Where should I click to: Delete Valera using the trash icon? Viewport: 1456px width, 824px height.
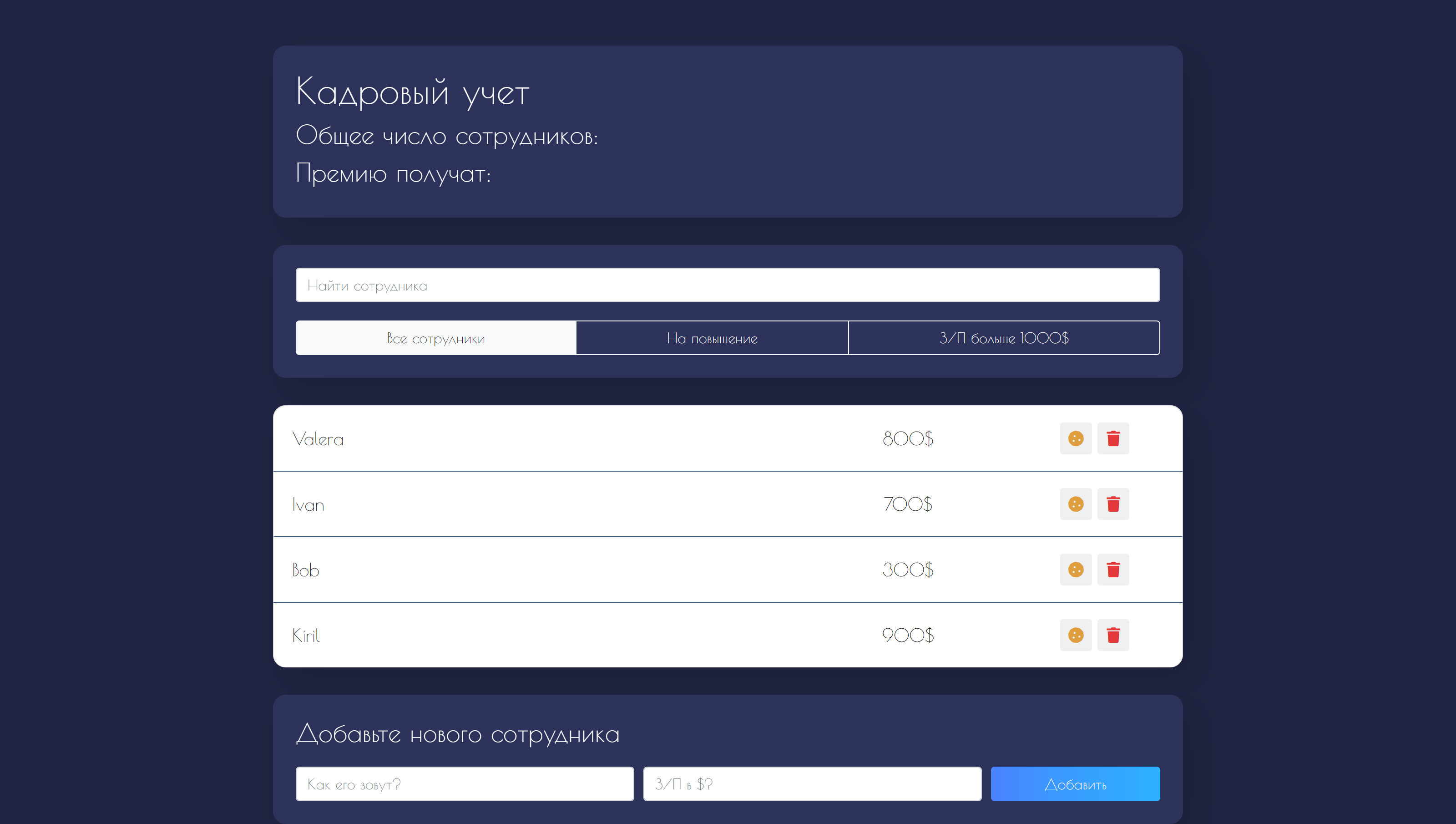pyautogui.click(x=1113, y=438)
